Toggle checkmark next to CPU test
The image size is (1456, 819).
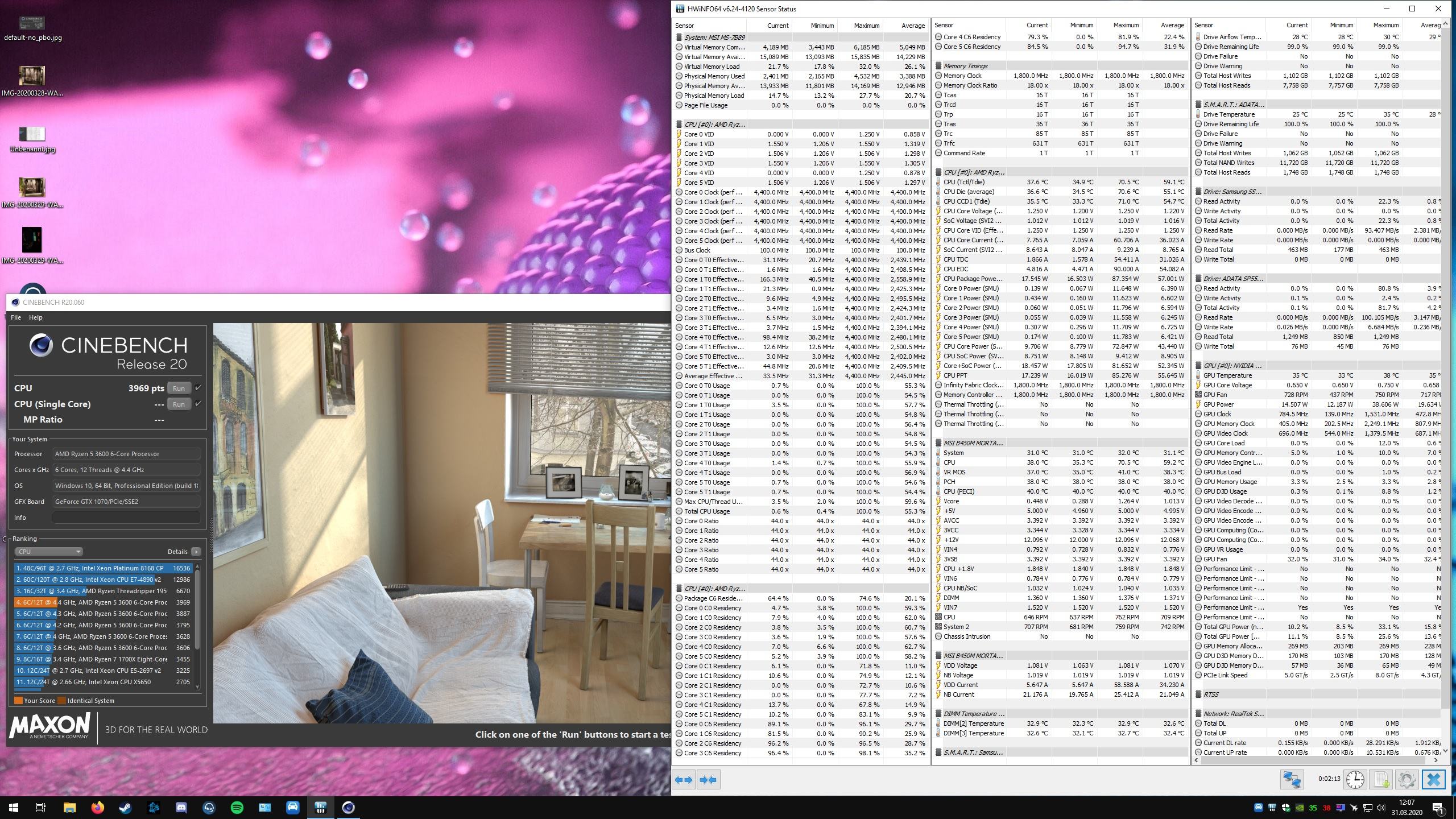[198, 388]
